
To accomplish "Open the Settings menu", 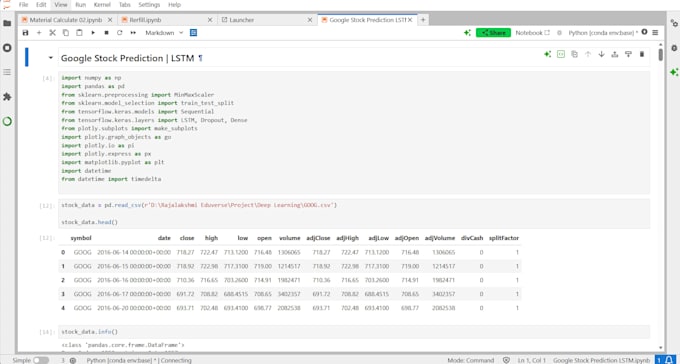I will pos(149,5).
